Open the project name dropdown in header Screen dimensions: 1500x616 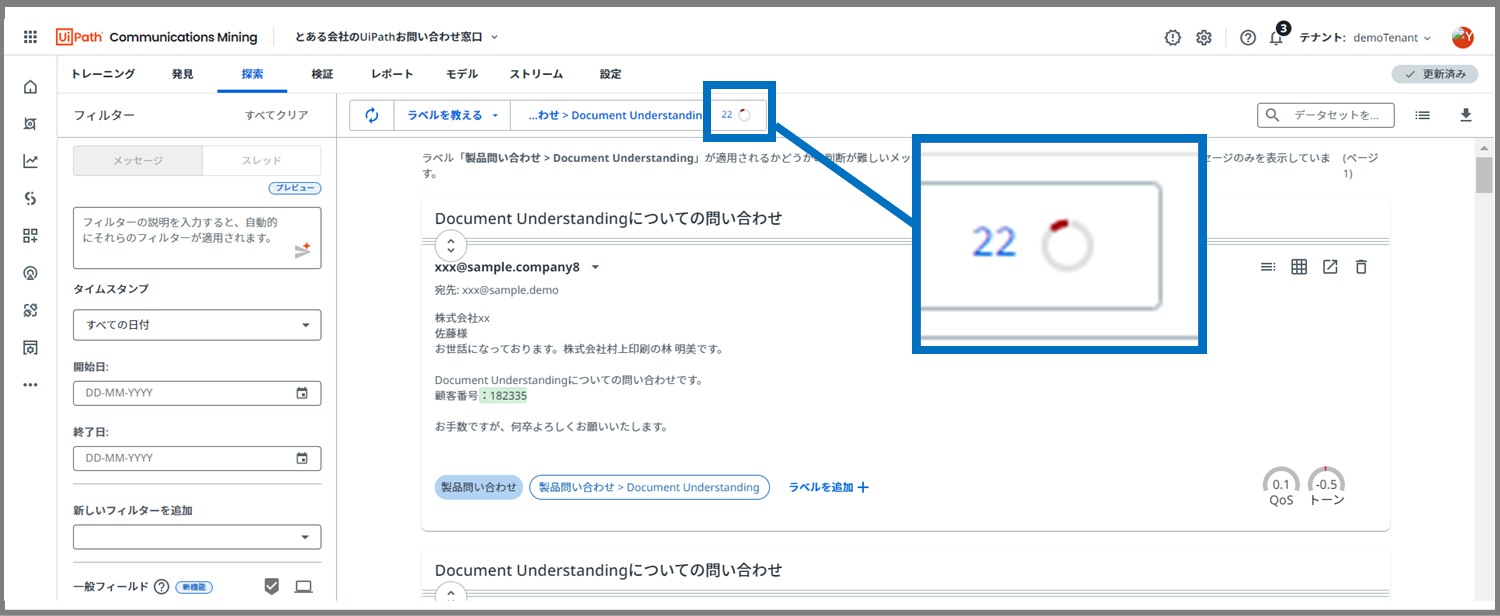pyautogui.click(x=396, y=37)
